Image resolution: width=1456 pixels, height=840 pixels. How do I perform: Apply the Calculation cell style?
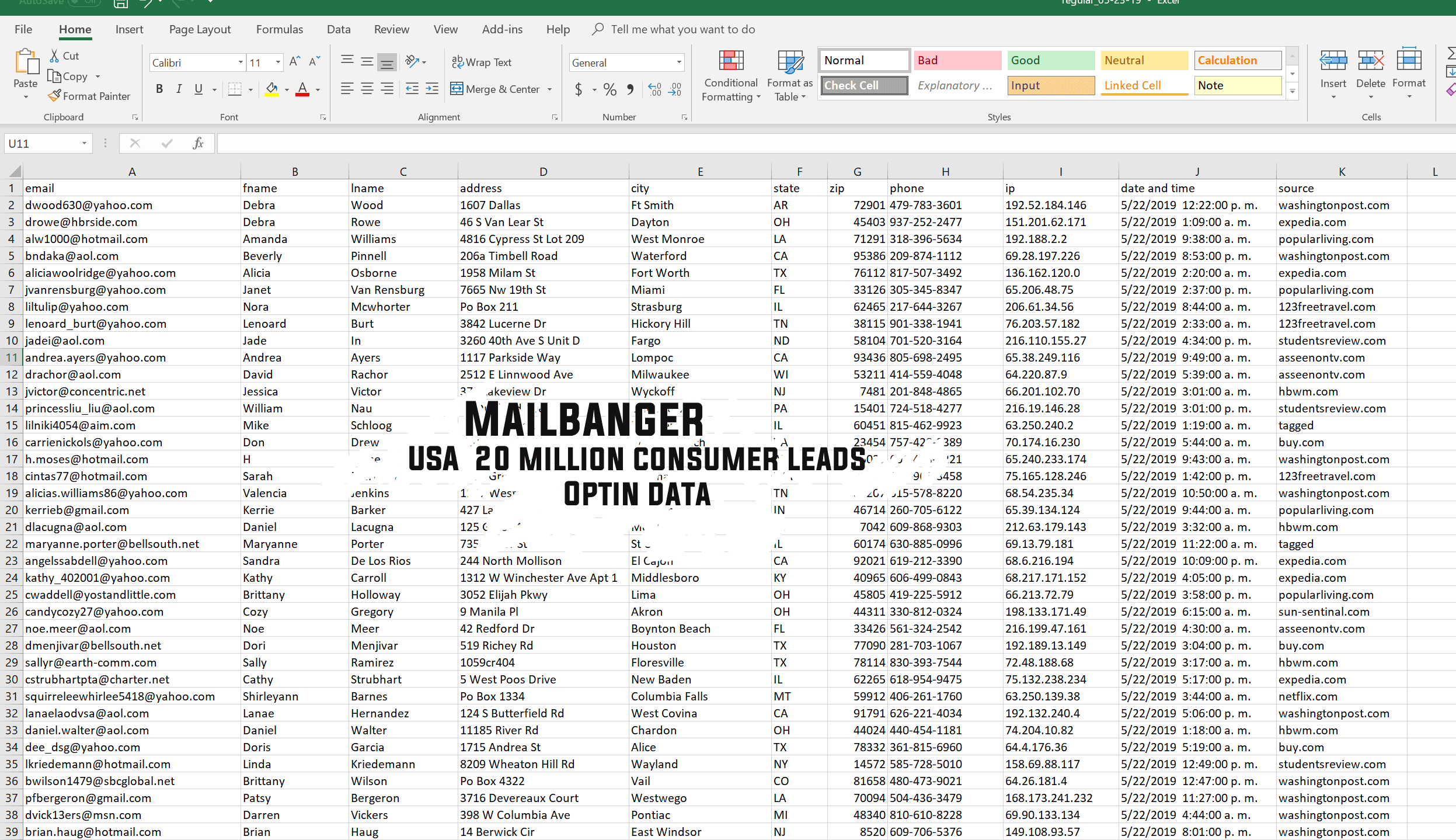pos(1238,60)
